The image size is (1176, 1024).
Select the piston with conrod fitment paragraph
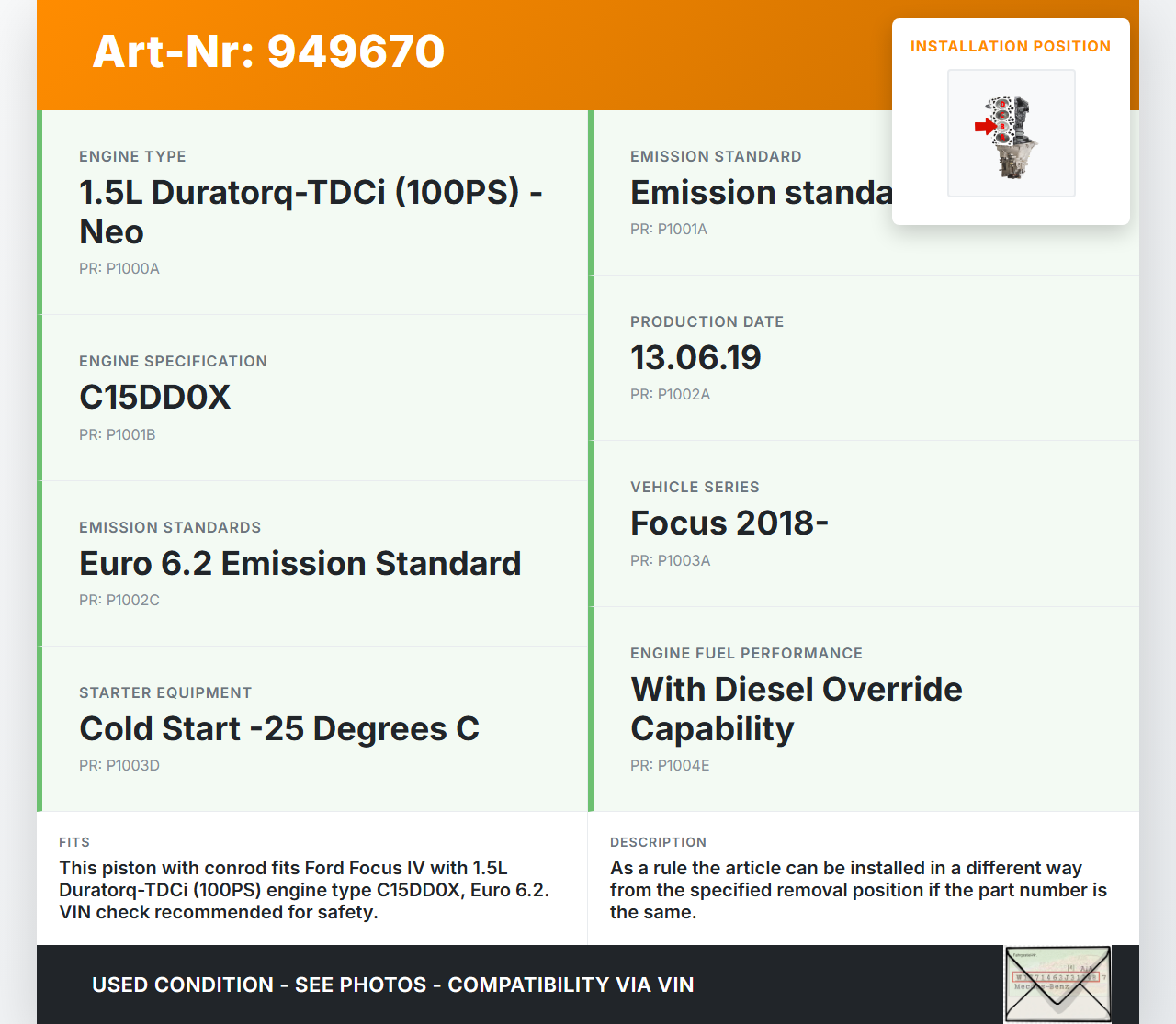(x=304, y=890)
